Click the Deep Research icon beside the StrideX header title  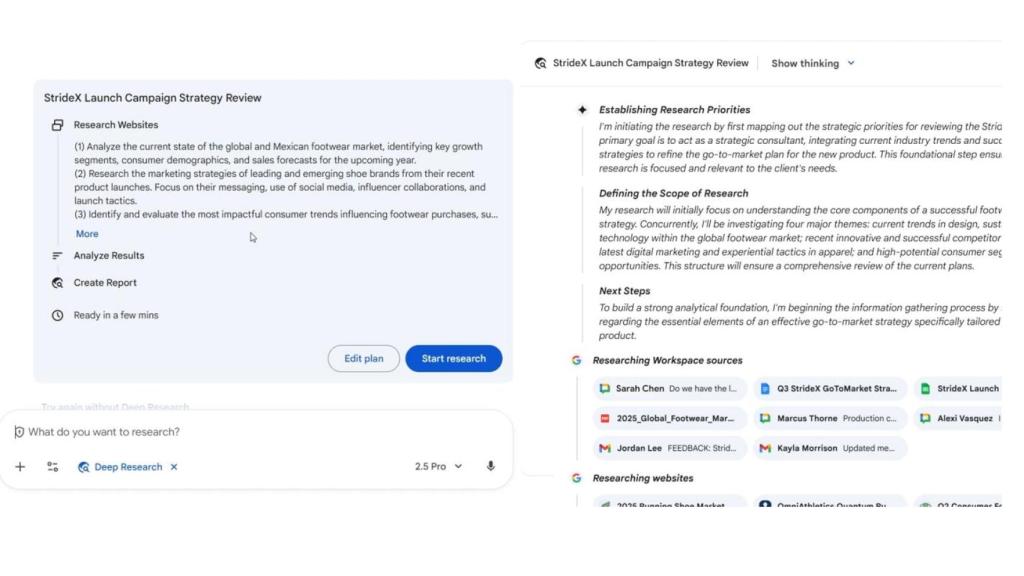(x=541, y=63)
